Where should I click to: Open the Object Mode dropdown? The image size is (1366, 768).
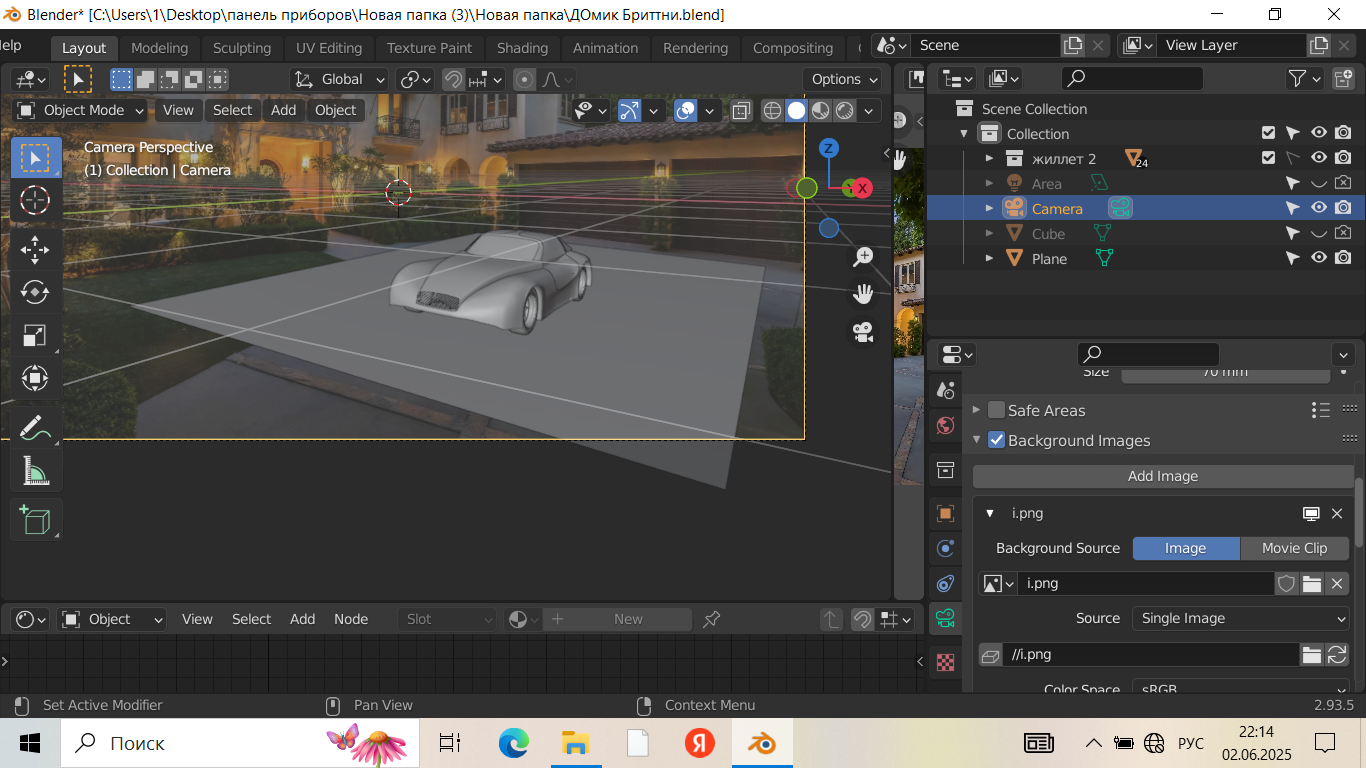pos(81,110)
